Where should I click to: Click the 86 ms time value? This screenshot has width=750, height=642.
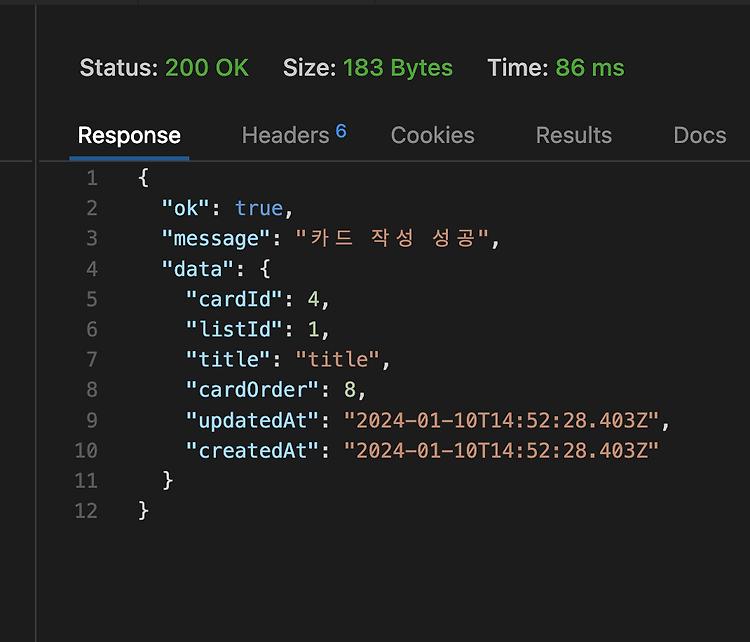coord(590,68)
